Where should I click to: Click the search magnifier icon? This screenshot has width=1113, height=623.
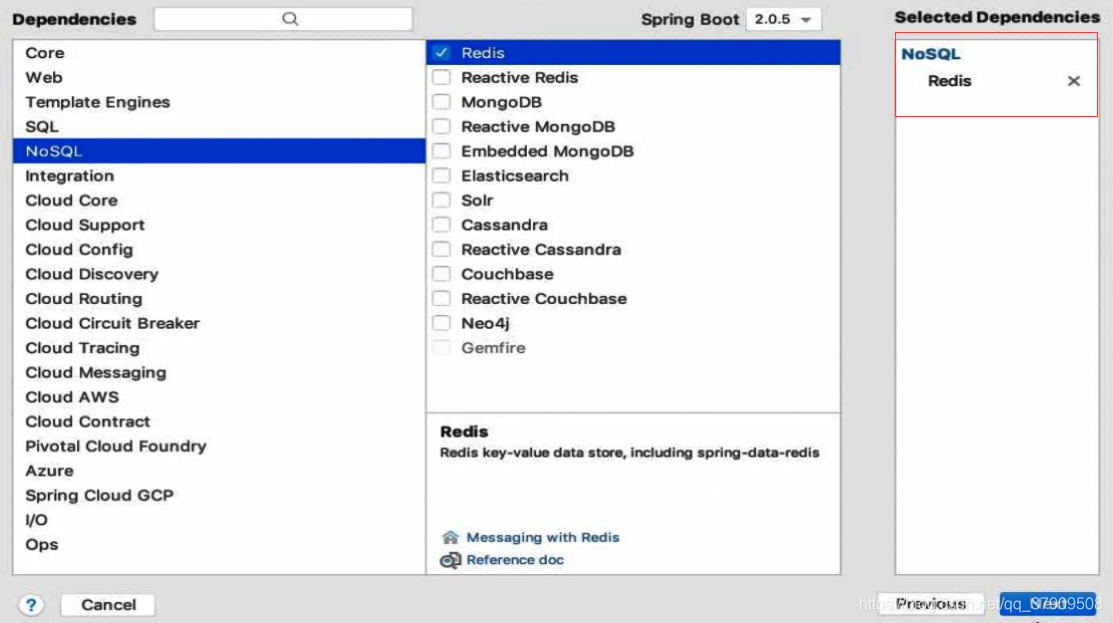pyautogui.click(x=290, y=19)
